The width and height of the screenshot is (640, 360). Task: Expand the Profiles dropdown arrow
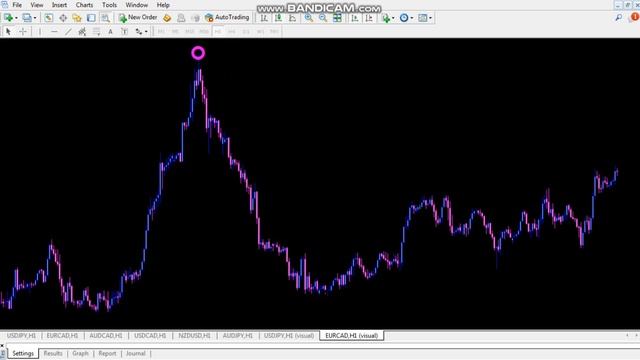35,18
